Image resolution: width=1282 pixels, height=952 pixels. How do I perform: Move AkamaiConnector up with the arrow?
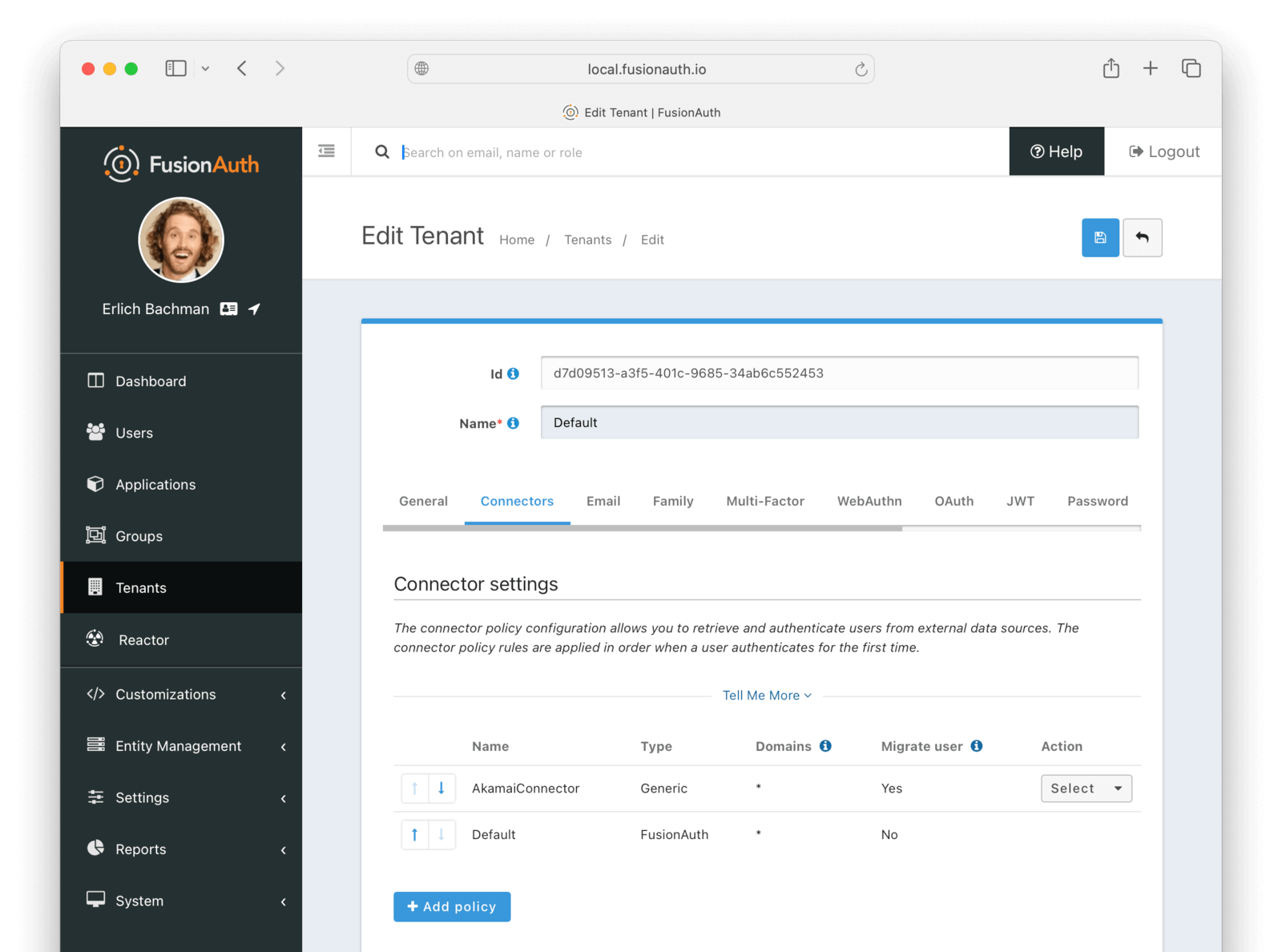(415, 788)
